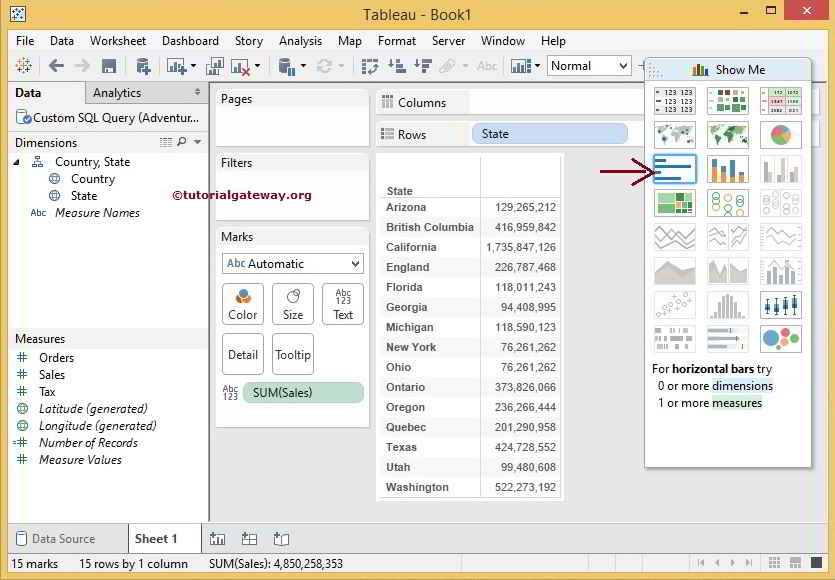Viewport: 835px width, 580px height.
Task: Click new dashboard icon in bottom bar
Action: click(249, 539)
